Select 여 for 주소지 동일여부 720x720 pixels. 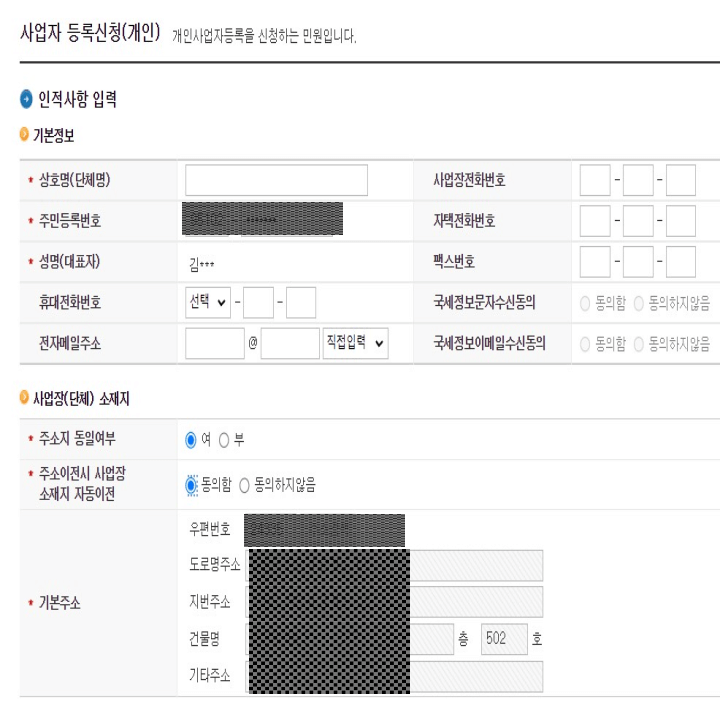coord(191,440)
